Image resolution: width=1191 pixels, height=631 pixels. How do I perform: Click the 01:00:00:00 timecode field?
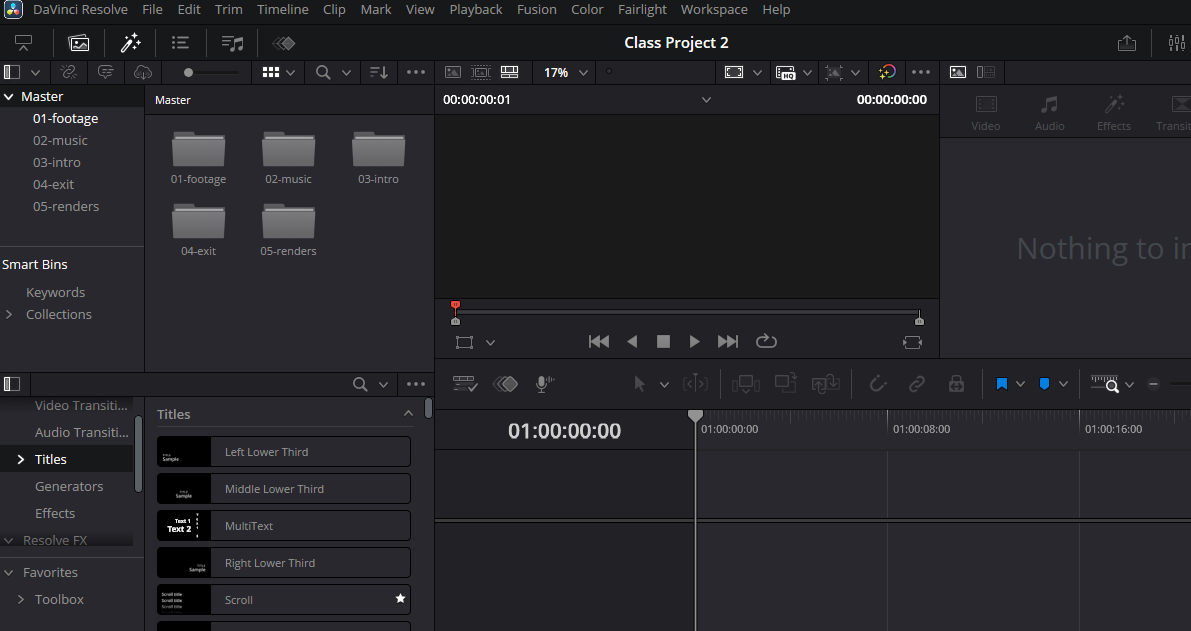coord(564,431)
